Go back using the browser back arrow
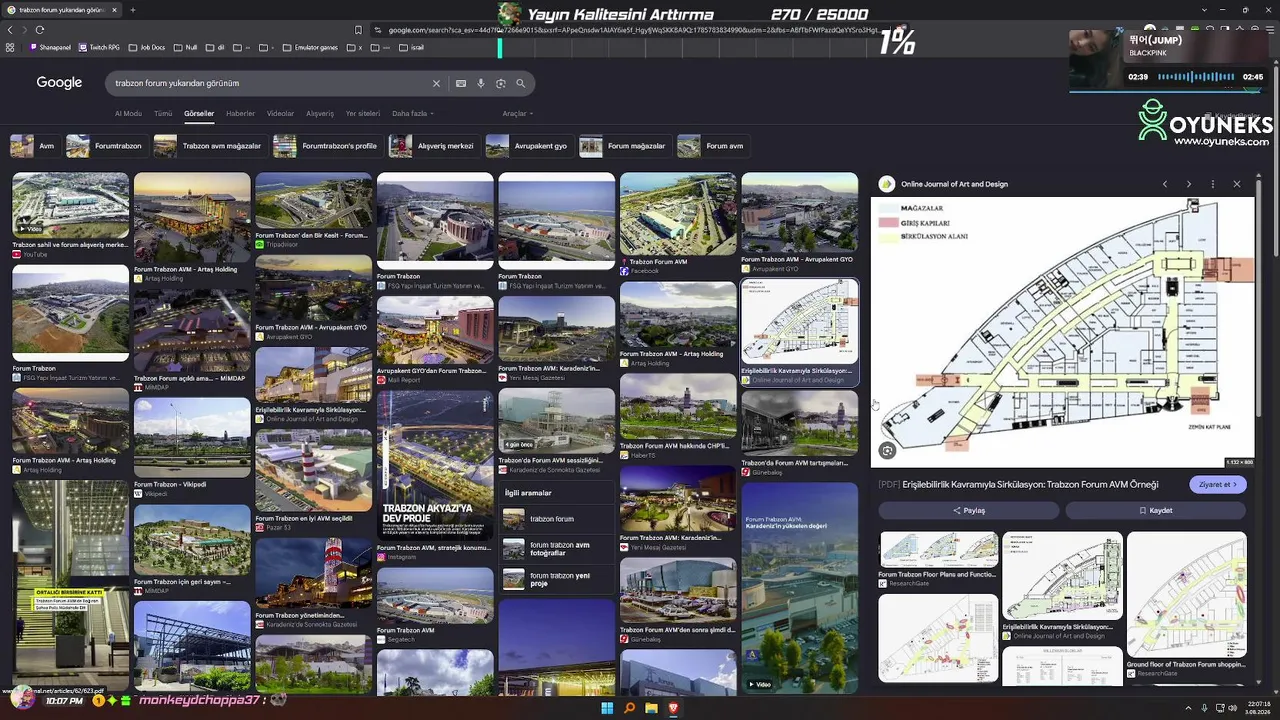The width and height of the screenshot is (1280, 720). point(11,31)
